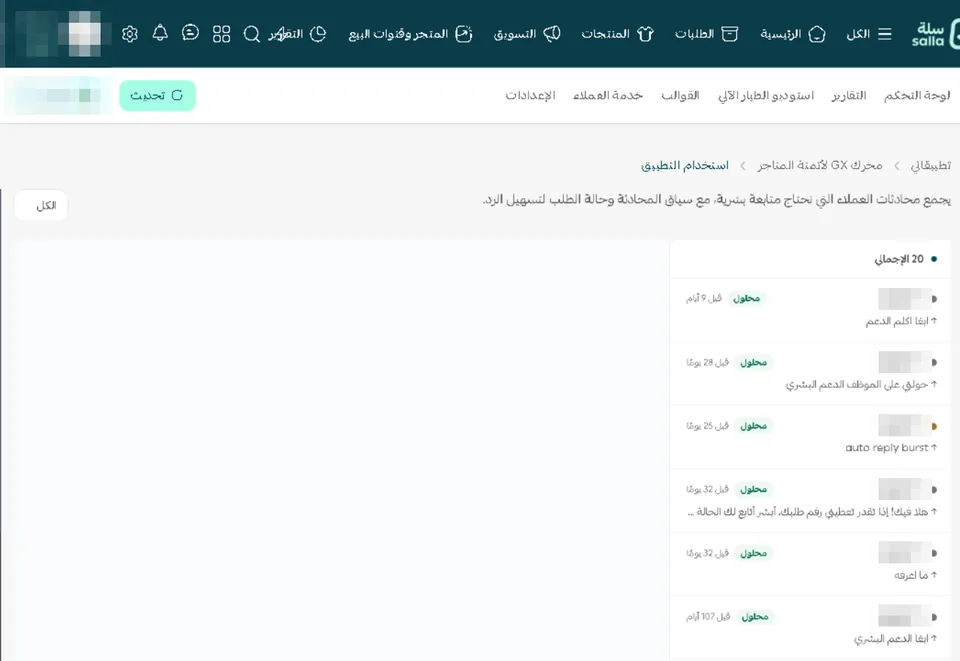Open the apps grid icon

tap(221, 34)
